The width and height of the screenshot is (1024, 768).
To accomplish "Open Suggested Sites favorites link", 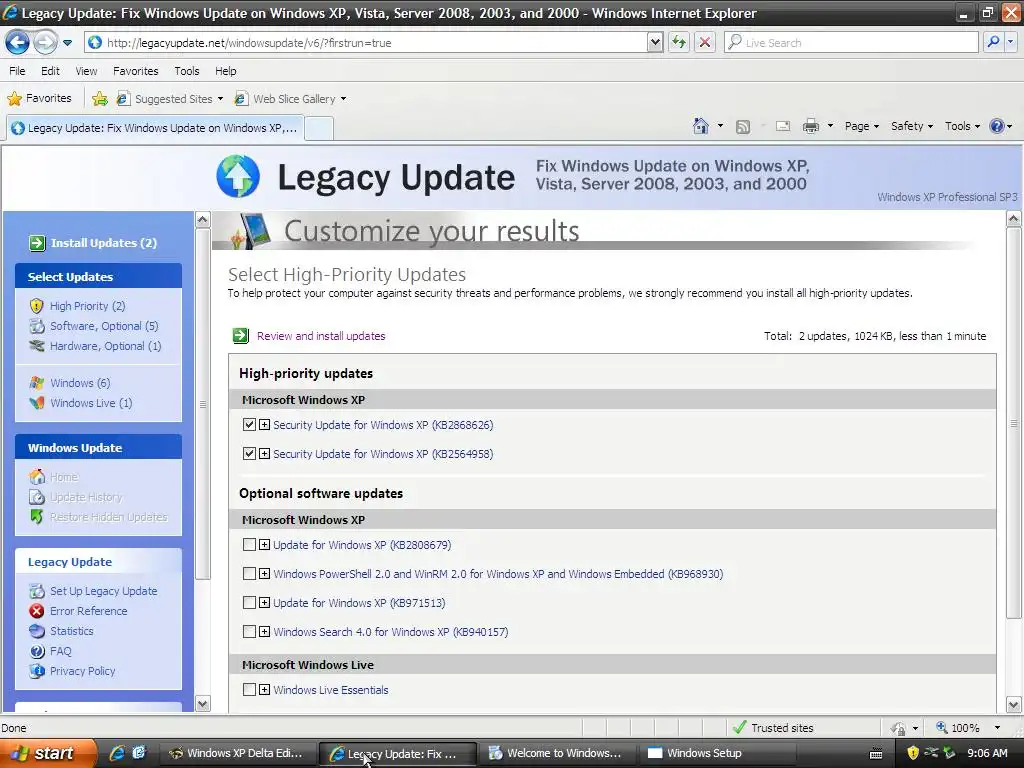I will [x=170, y=99].
